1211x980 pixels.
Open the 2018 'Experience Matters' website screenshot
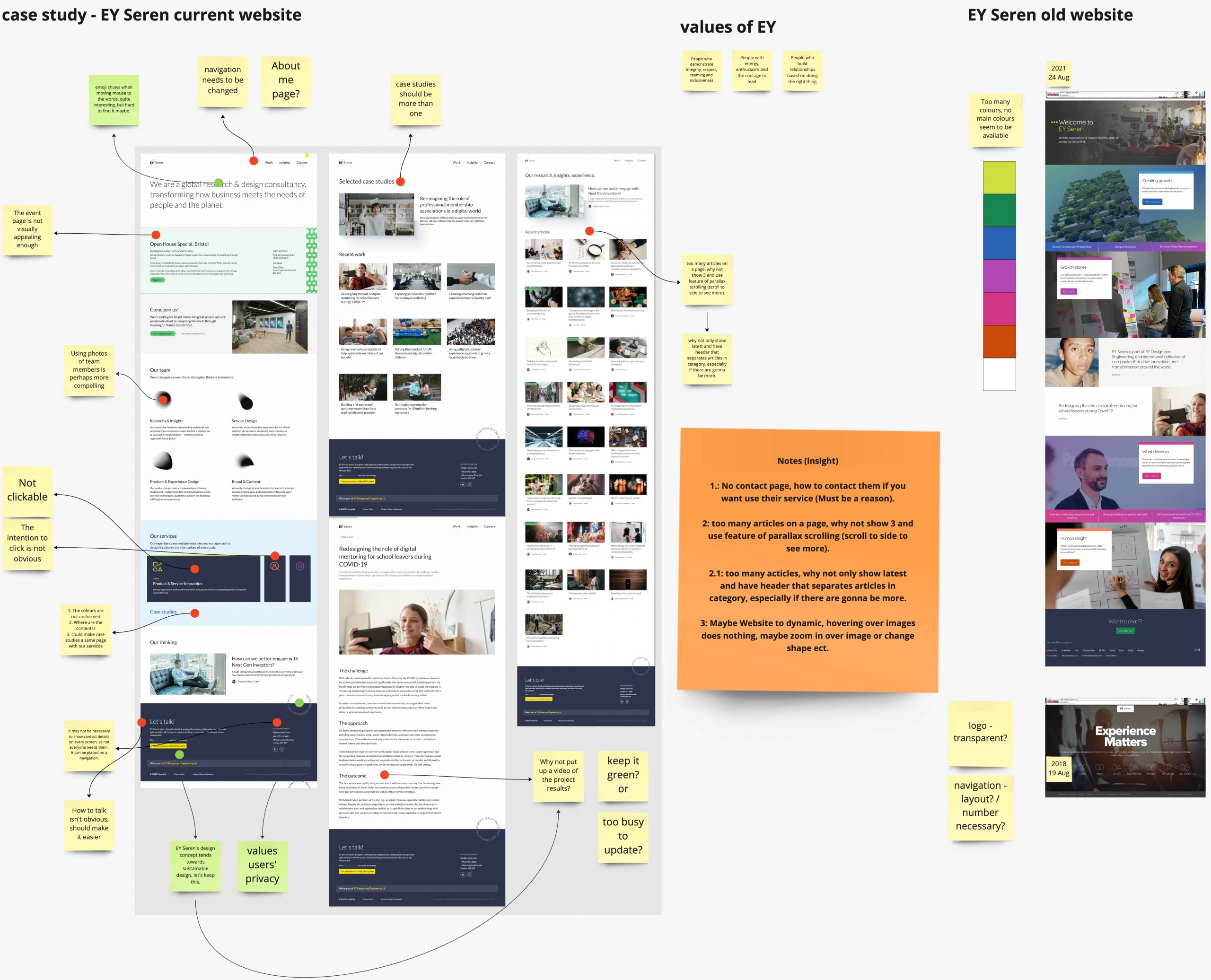pos(1124,747)
